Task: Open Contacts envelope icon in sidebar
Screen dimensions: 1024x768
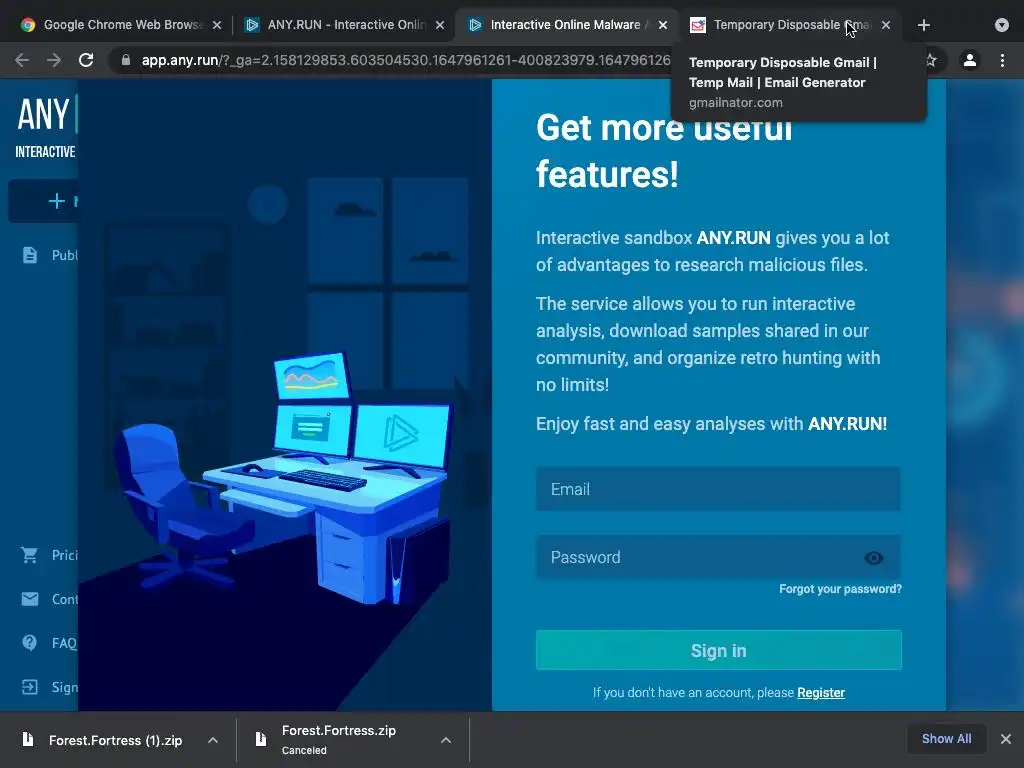Action: (x=30, y=599)
